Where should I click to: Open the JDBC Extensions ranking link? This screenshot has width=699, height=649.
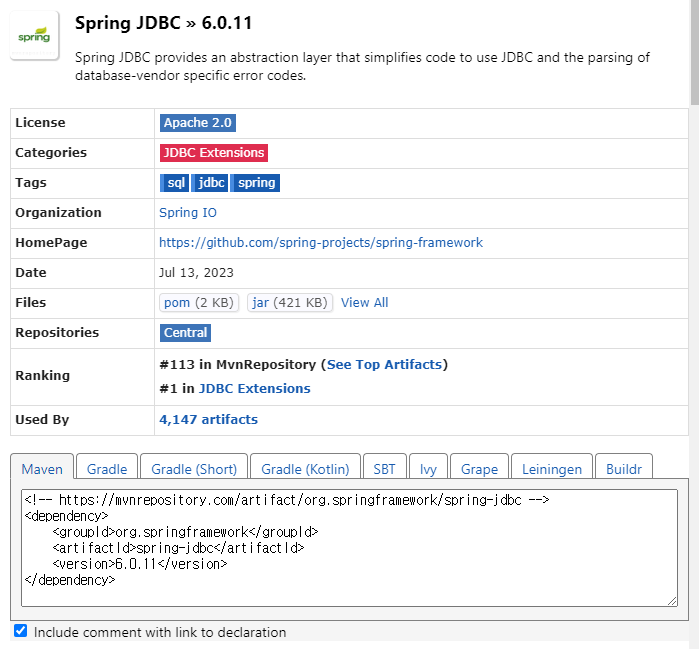[x=255, y=389]
